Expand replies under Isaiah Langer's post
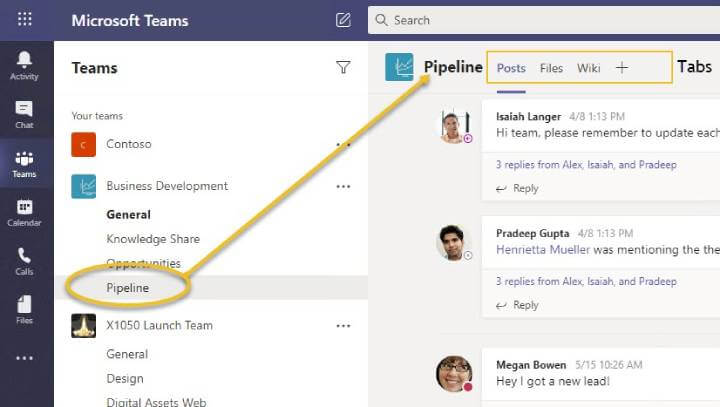720x407 pixels. point(586,164)
